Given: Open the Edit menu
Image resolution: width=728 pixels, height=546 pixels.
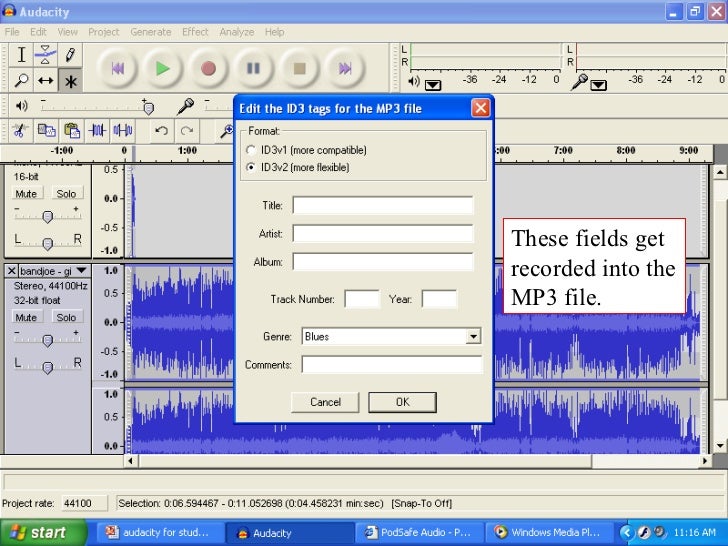Looking at the screenshot, I should (39, 32).
